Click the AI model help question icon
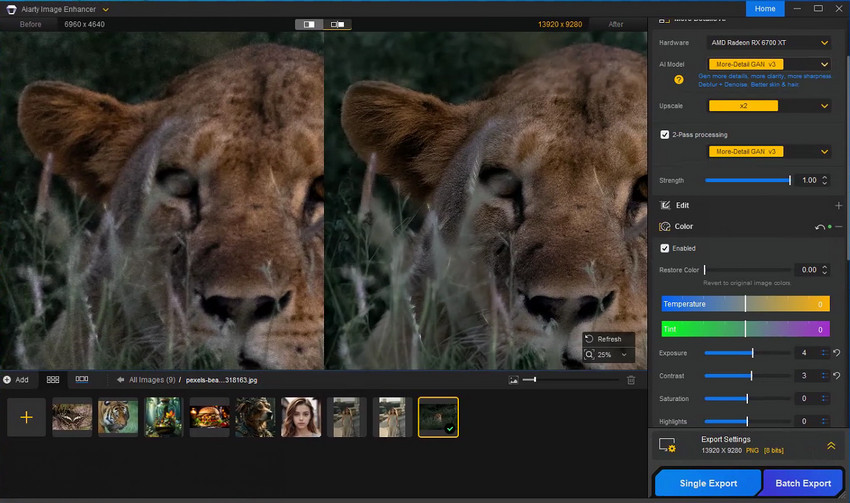Screen dimensions: 850x503 tap(678, 80)
